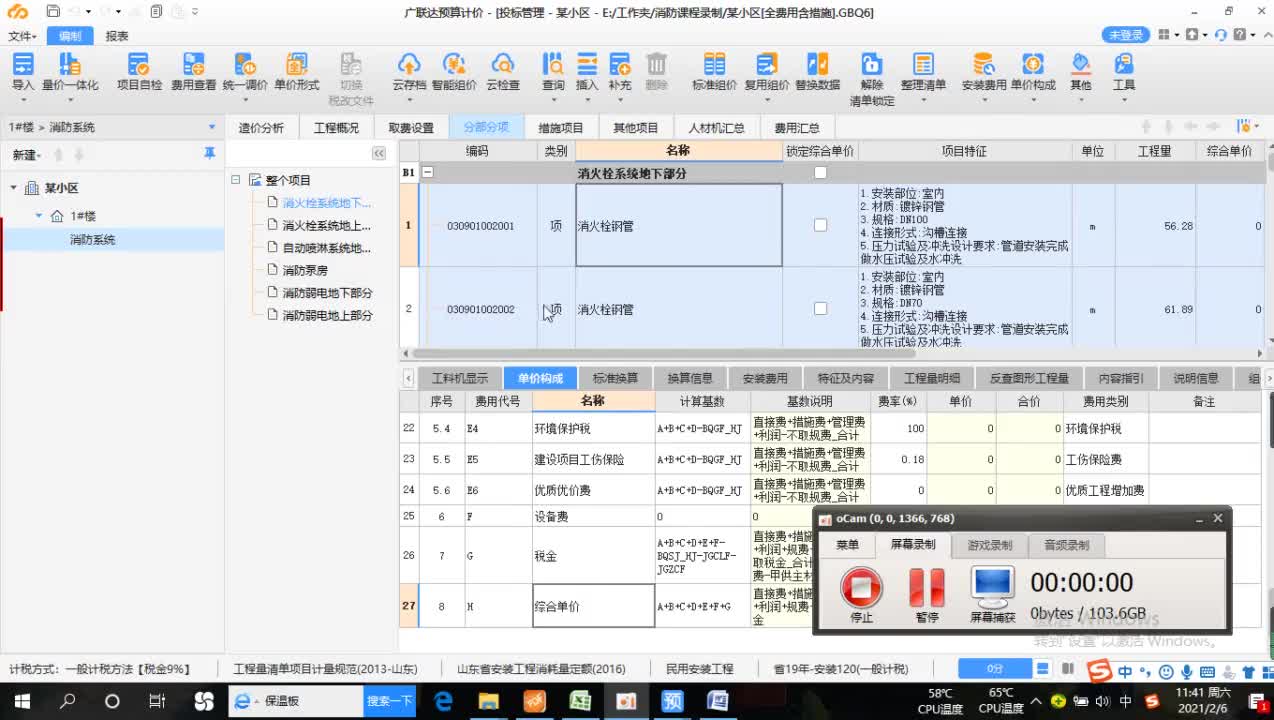Open oCam 菜单 tab
1274x720 pixels.
pos(847,545)
